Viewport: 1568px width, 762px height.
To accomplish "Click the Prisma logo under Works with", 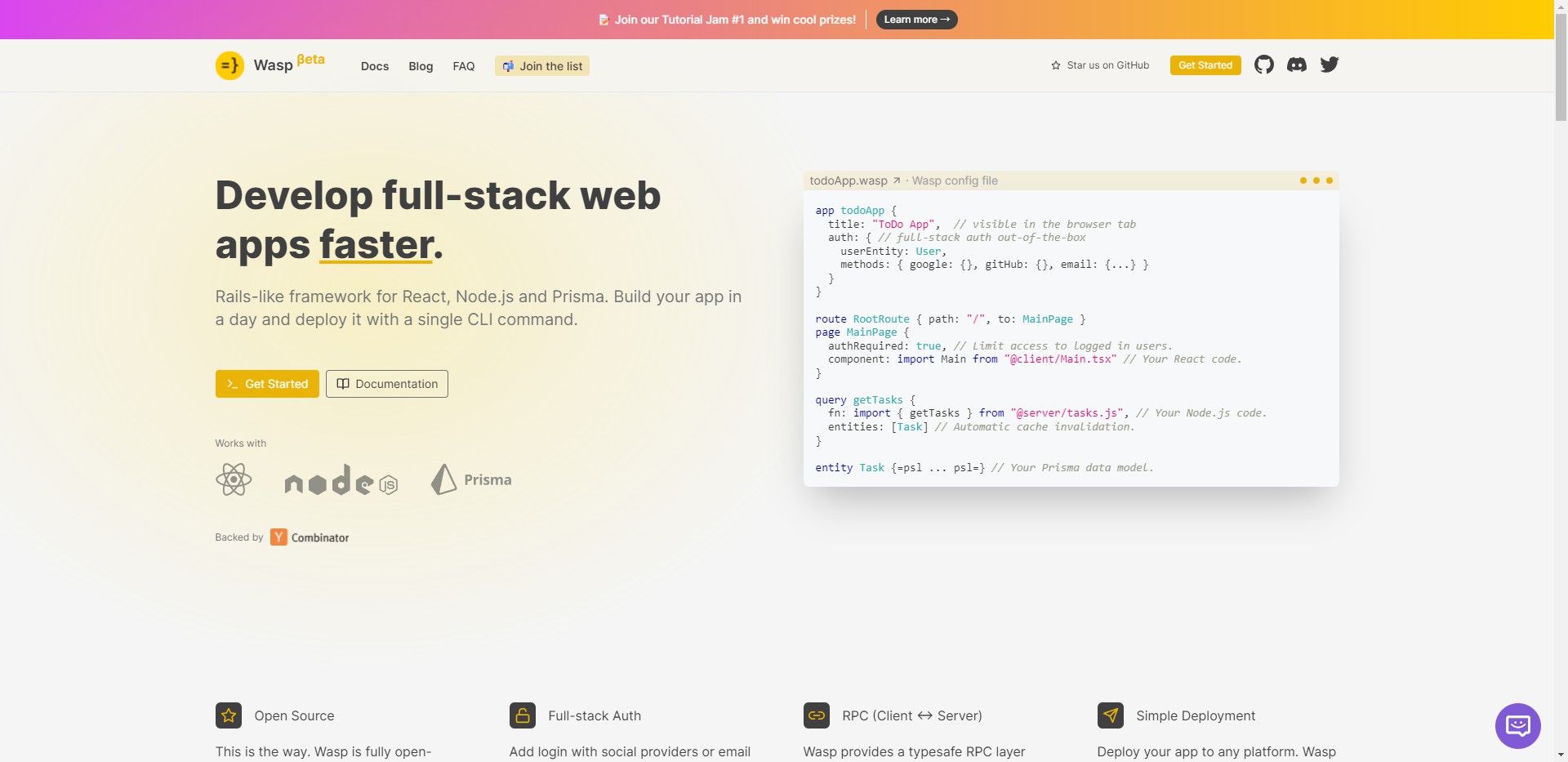I will point(471,479).
